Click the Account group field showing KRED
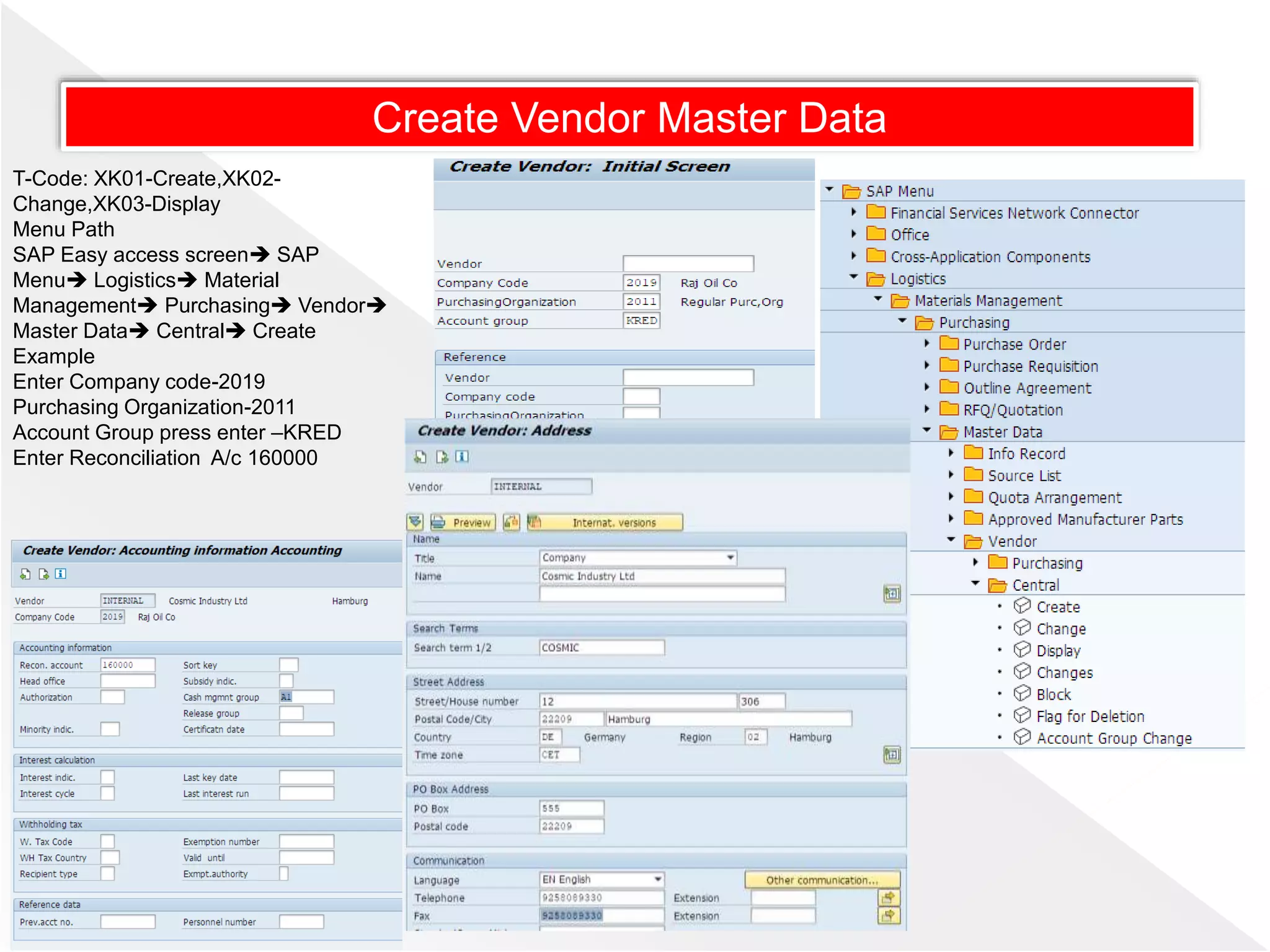The height and width of the screenshot is (952, 1270). point(641,320)
